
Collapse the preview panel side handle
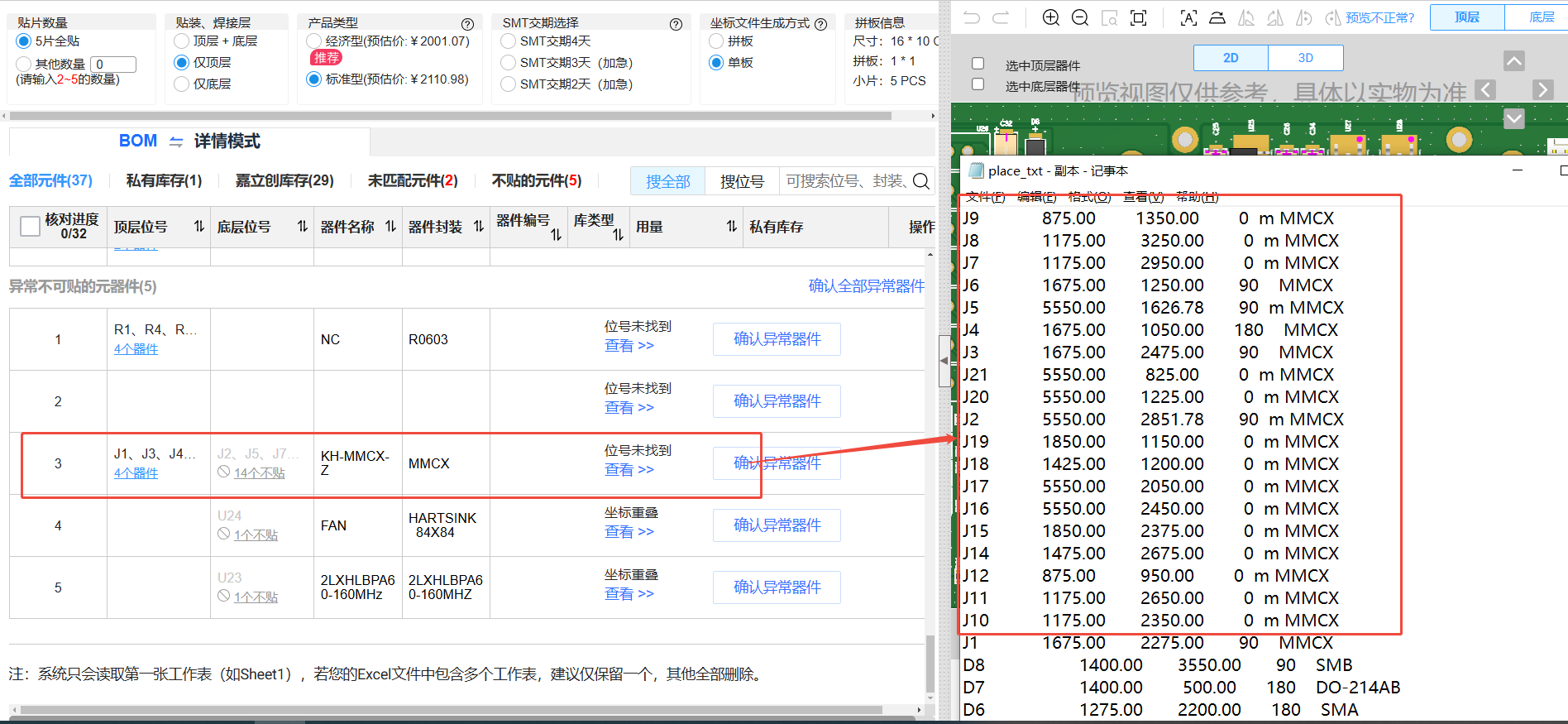(944, 361)
